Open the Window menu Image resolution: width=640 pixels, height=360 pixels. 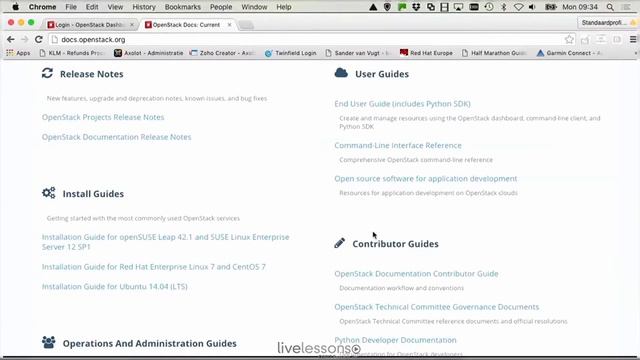pos(254,7)
